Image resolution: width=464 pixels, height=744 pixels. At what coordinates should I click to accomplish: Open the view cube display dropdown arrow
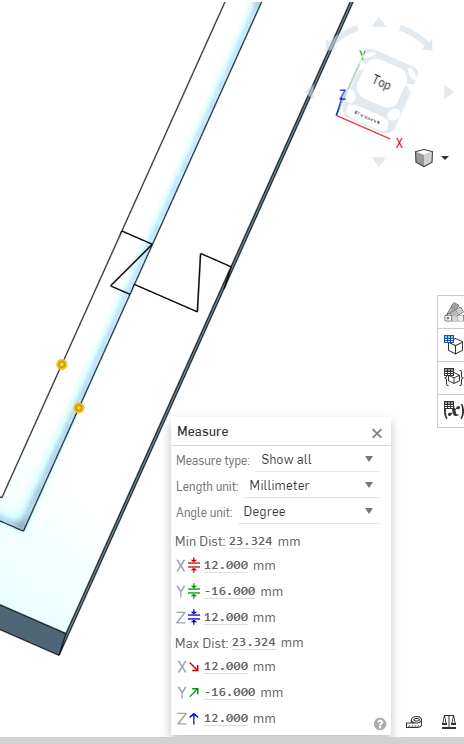[445, 158]
